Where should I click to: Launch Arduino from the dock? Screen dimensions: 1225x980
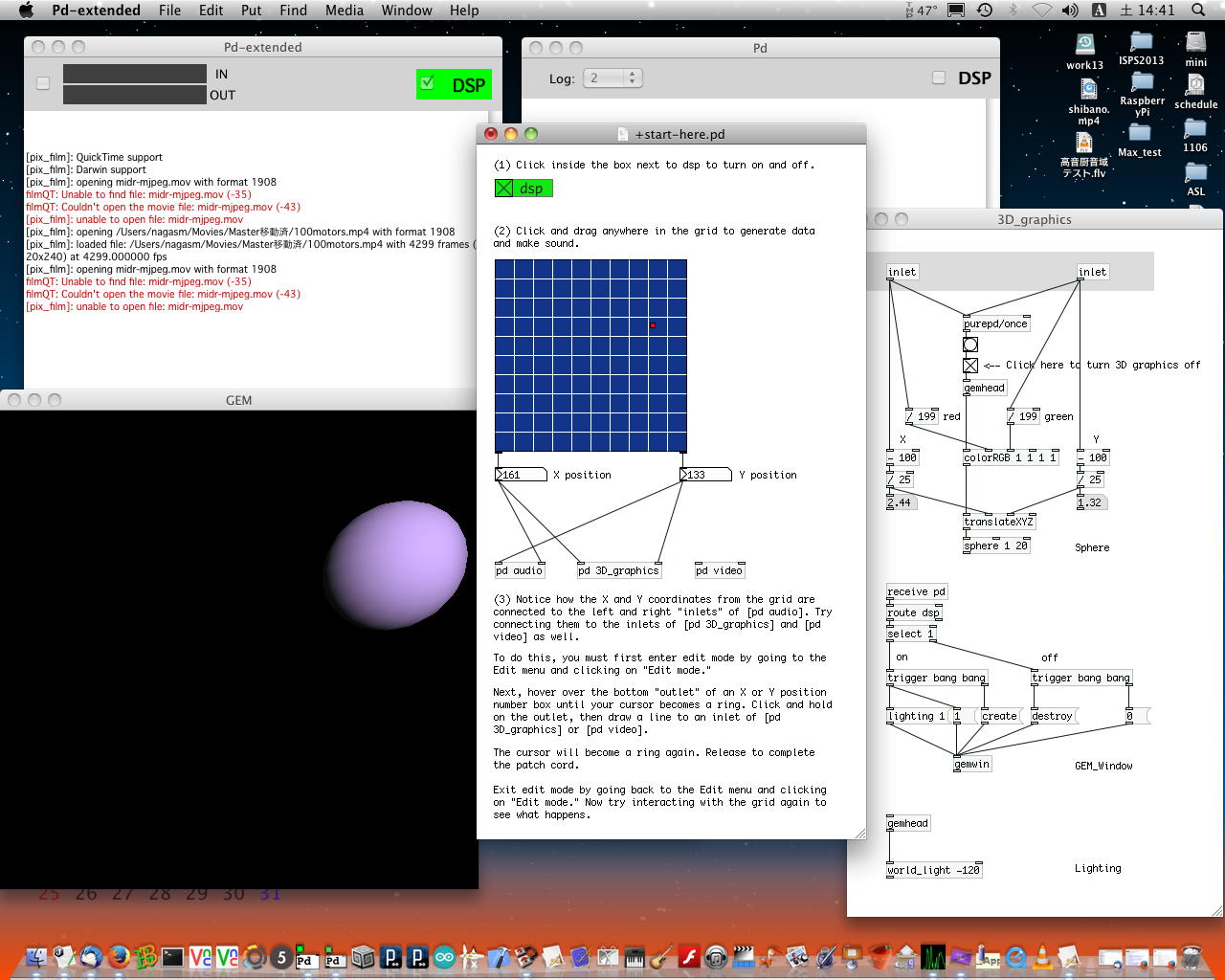444,956
